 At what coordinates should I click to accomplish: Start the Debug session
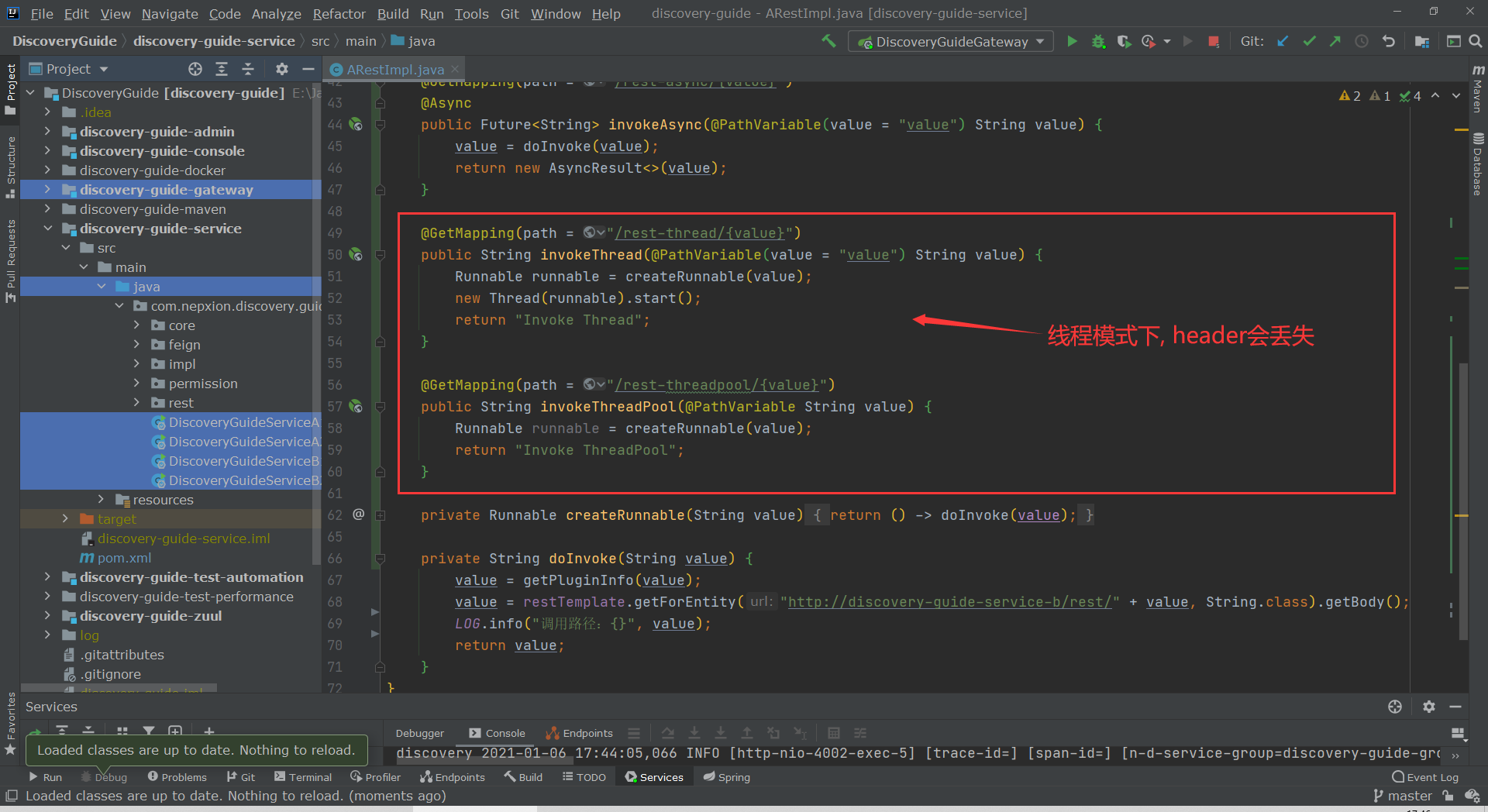click(1098, 41)
